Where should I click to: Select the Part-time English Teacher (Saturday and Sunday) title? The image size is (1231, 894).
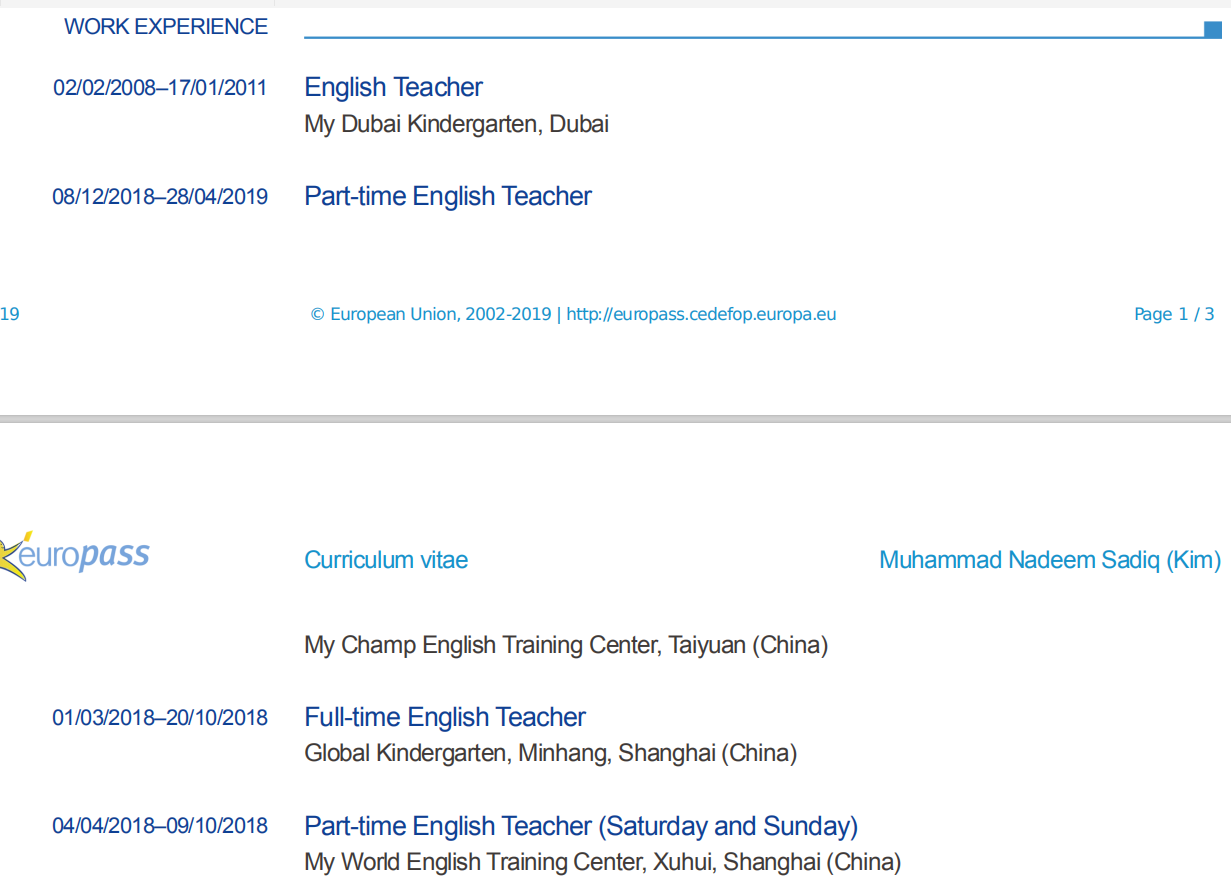tap(581, 826)
